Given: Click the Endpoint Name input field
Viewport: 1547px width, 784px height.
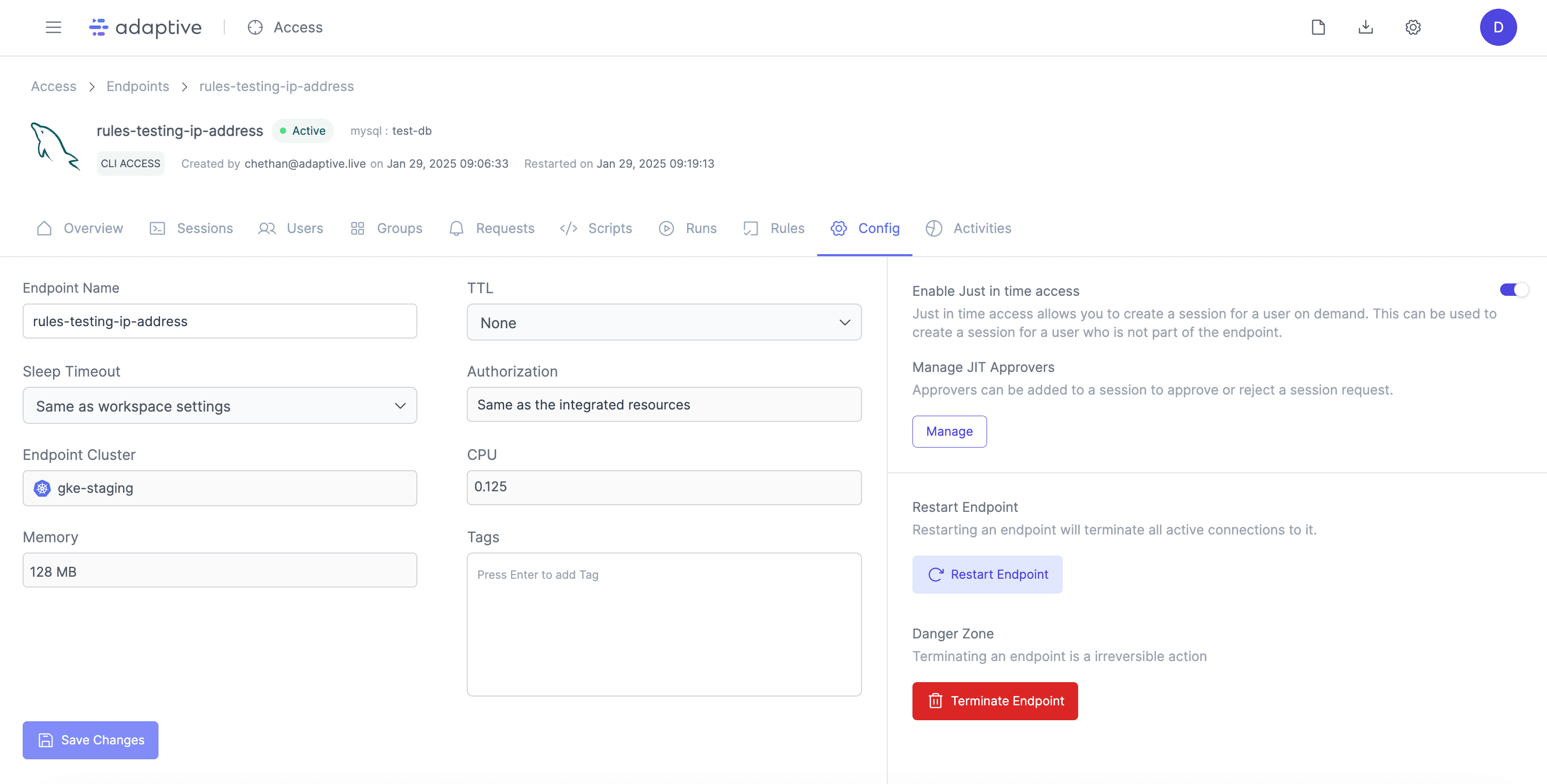Looking at the screenshot, I should click(x=220, y=321).
